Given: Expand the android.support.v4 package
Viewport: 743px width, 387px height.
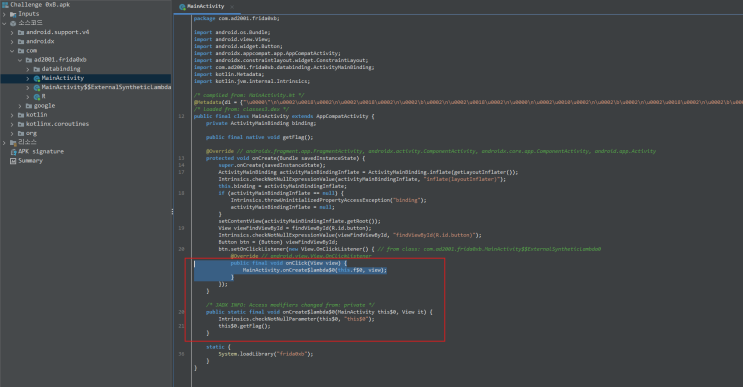Looking at the screenshot, I should 12,33.
